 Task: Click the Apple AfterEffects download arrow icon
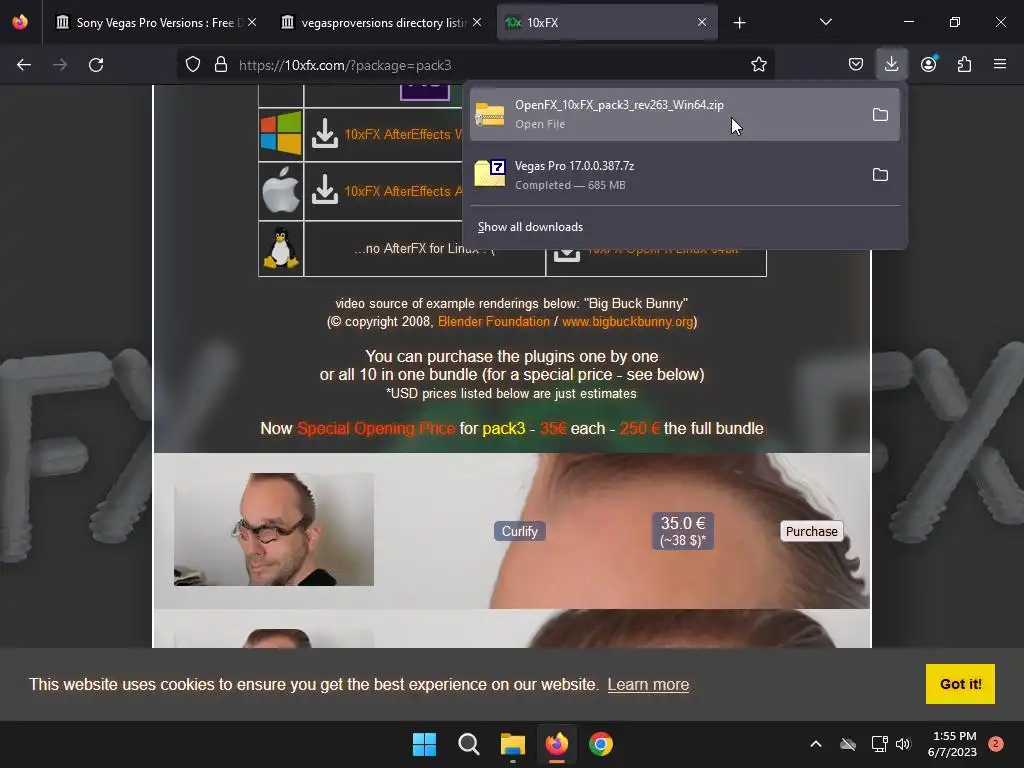click(x=325, y=191)
